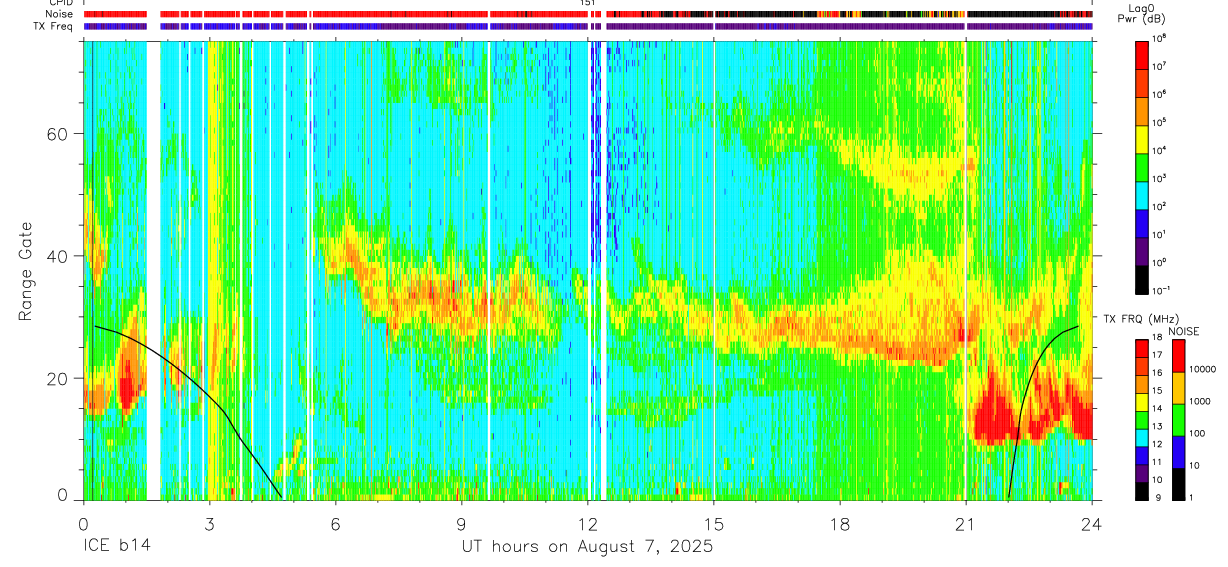Click the x-axis tick label '6'
This screenshot has height=567, width=1228.
click(335, 524)
